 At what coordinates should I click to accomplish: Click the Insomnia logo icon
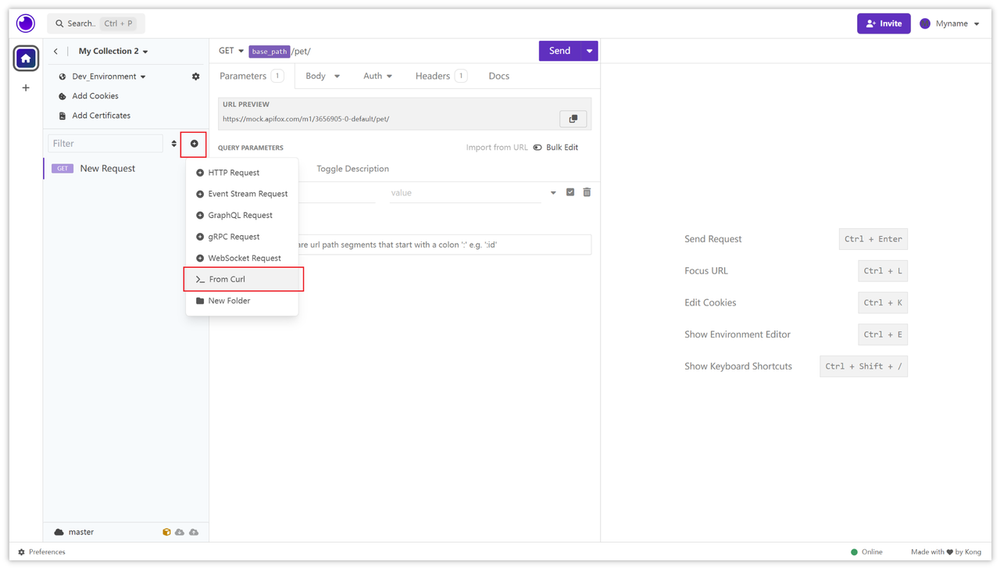pos(26,24)
